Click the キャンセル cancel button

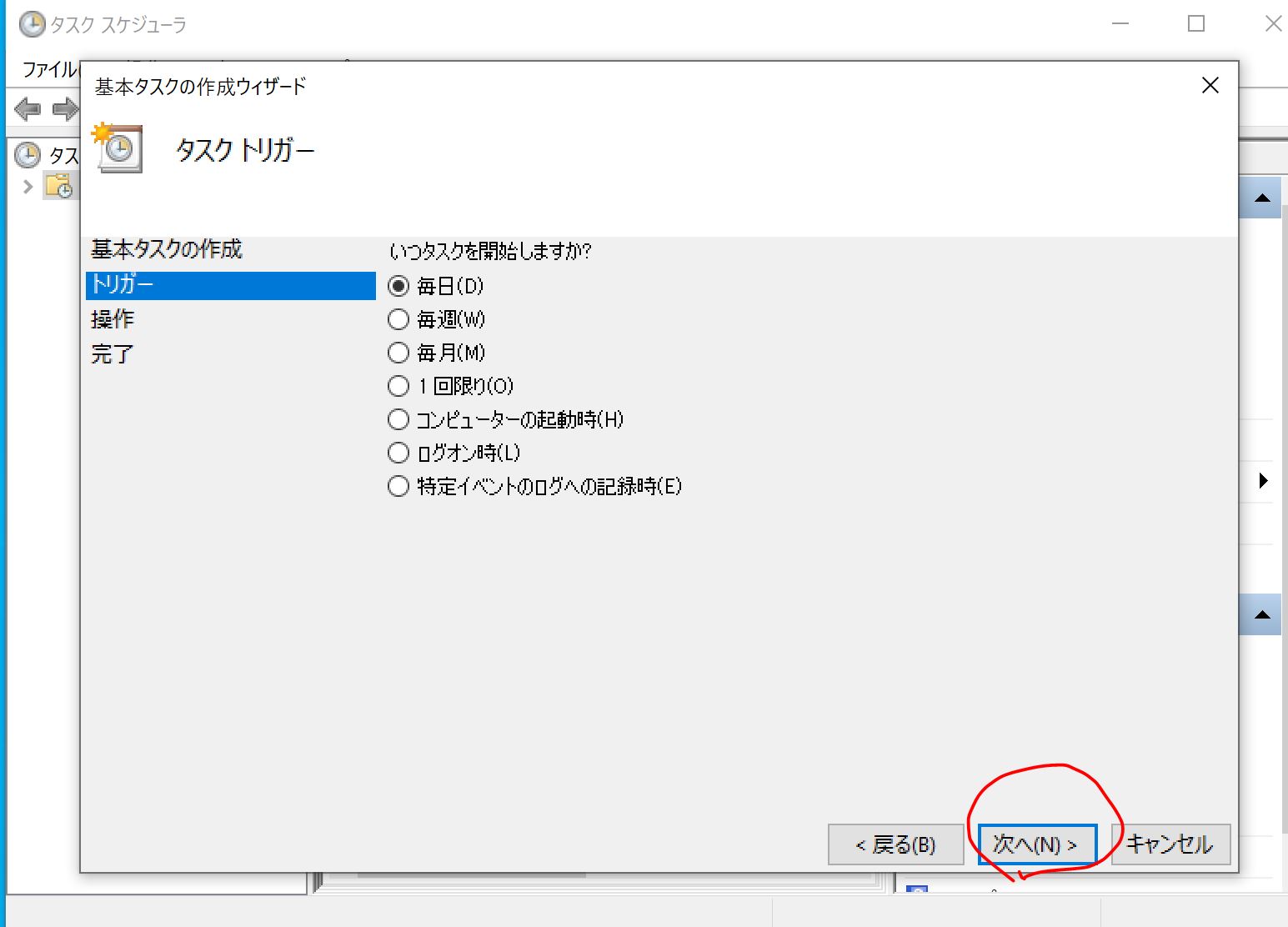(x=1170, y=844)
